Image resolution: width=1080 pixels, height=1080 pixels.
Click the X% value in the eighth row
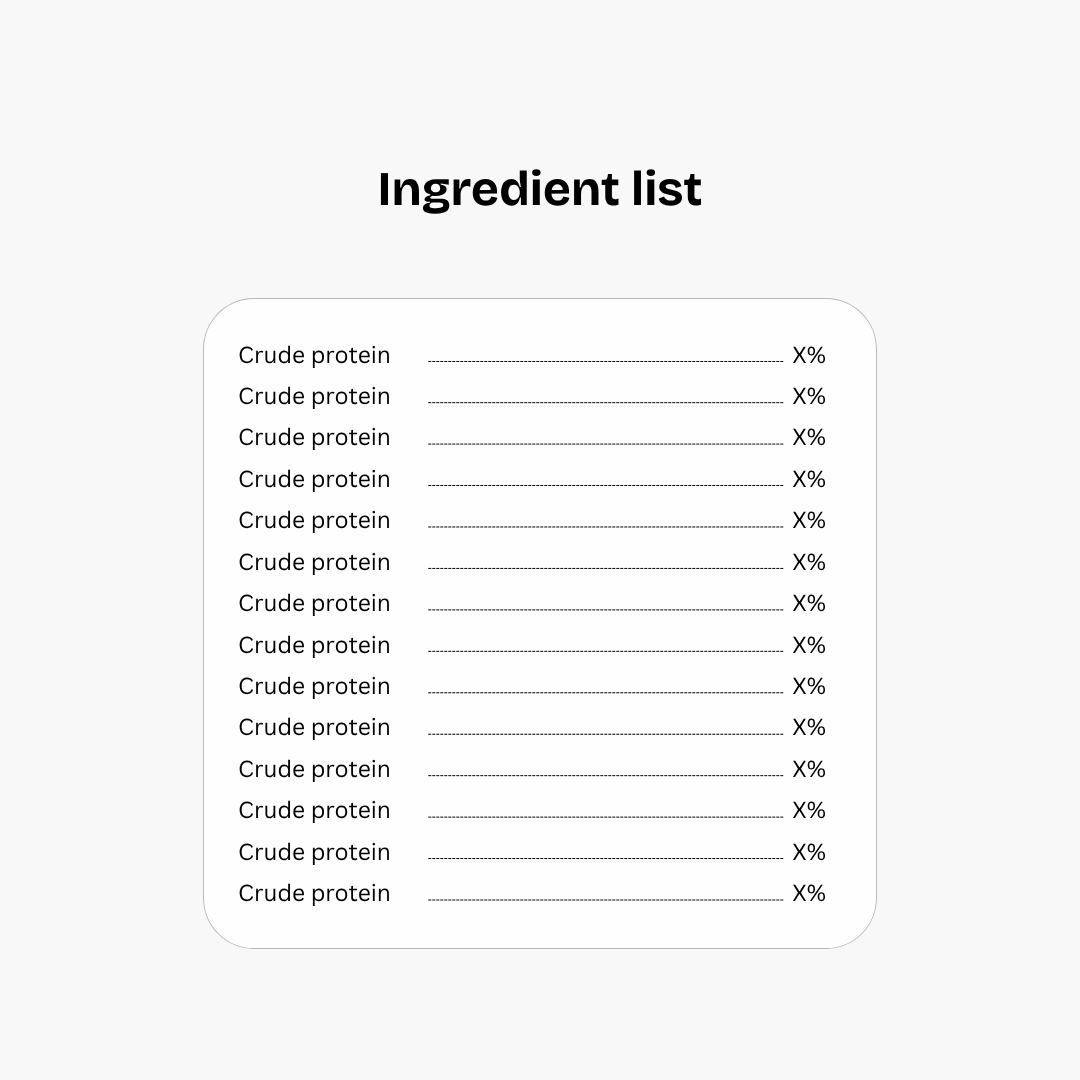click(809, 645)
